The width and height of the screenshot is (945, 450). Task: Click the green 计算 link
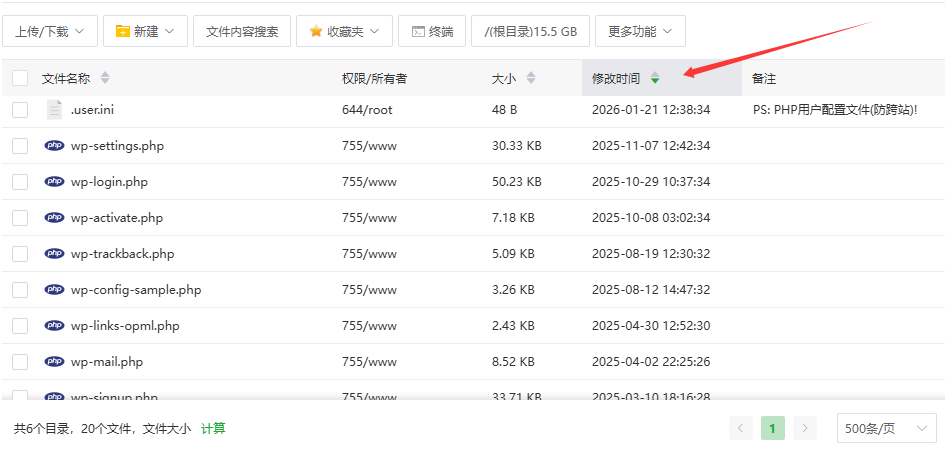coord(213,429)
